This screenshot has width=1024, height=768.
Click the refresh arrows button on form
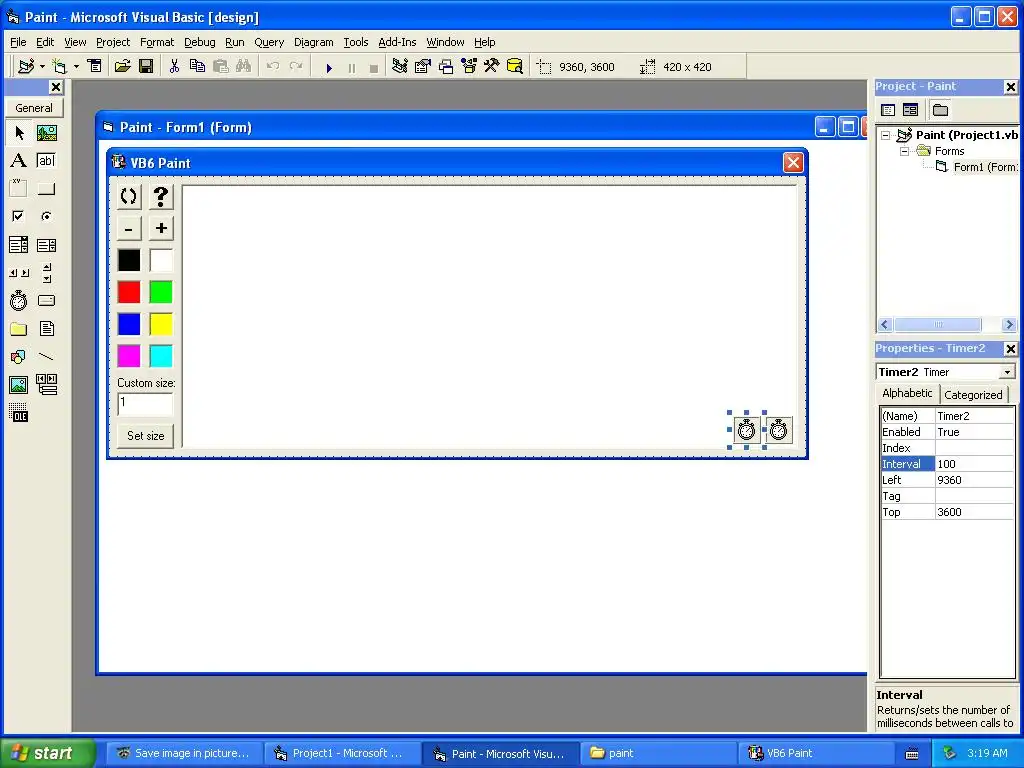(x=129, y=197)
